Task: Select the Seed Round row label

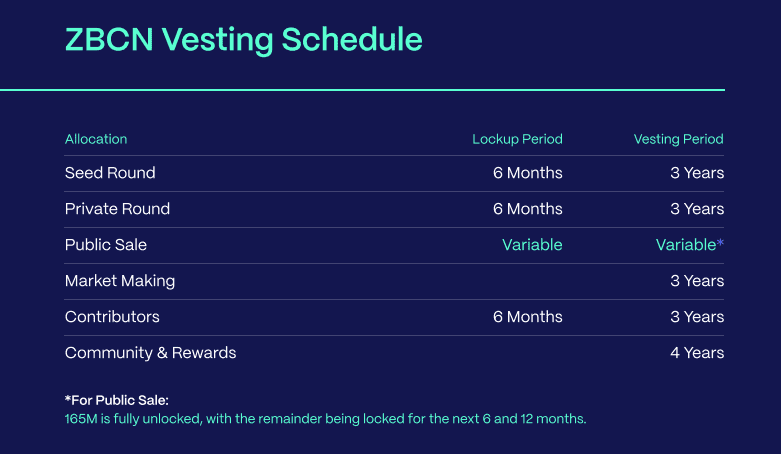Action: 110,173
